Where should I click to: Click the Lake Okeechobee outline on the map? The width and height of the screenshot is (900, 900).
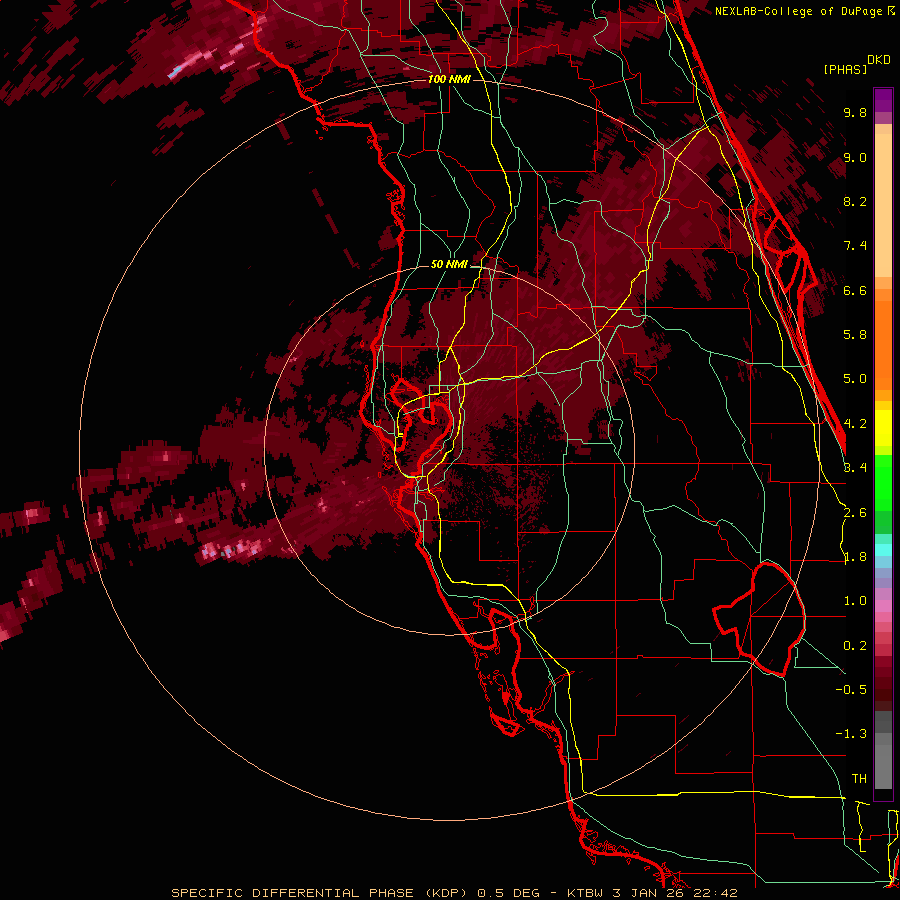(x=759, y=618)
